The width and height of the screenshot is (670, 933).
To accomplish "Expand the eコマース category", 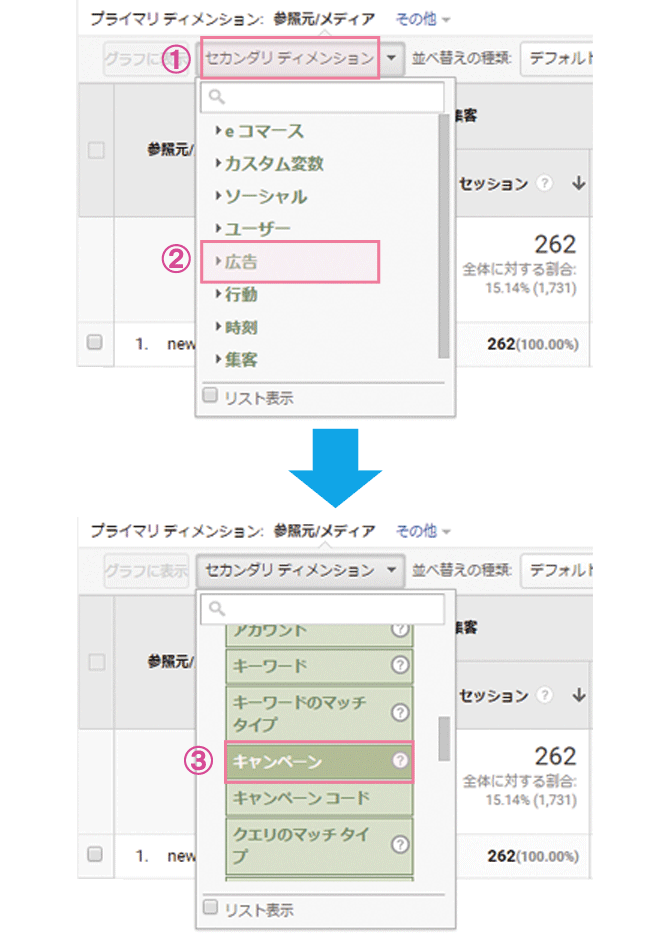I will pyautogui.click(x=260, y=131).
